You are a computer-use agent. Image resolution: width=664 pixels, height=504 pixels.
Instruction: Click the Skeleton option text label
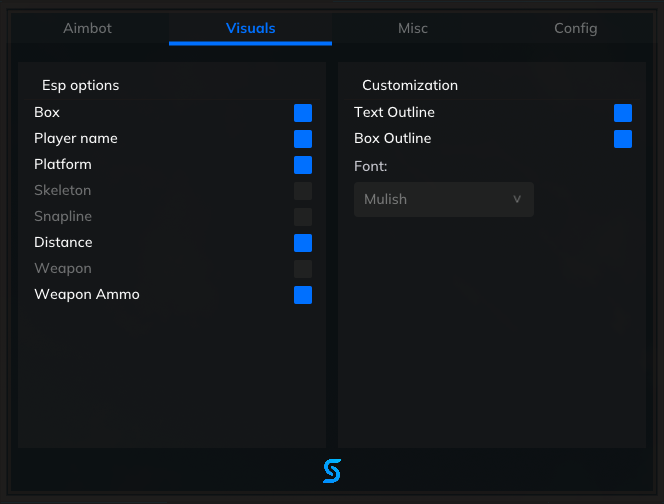pos(62,190)
